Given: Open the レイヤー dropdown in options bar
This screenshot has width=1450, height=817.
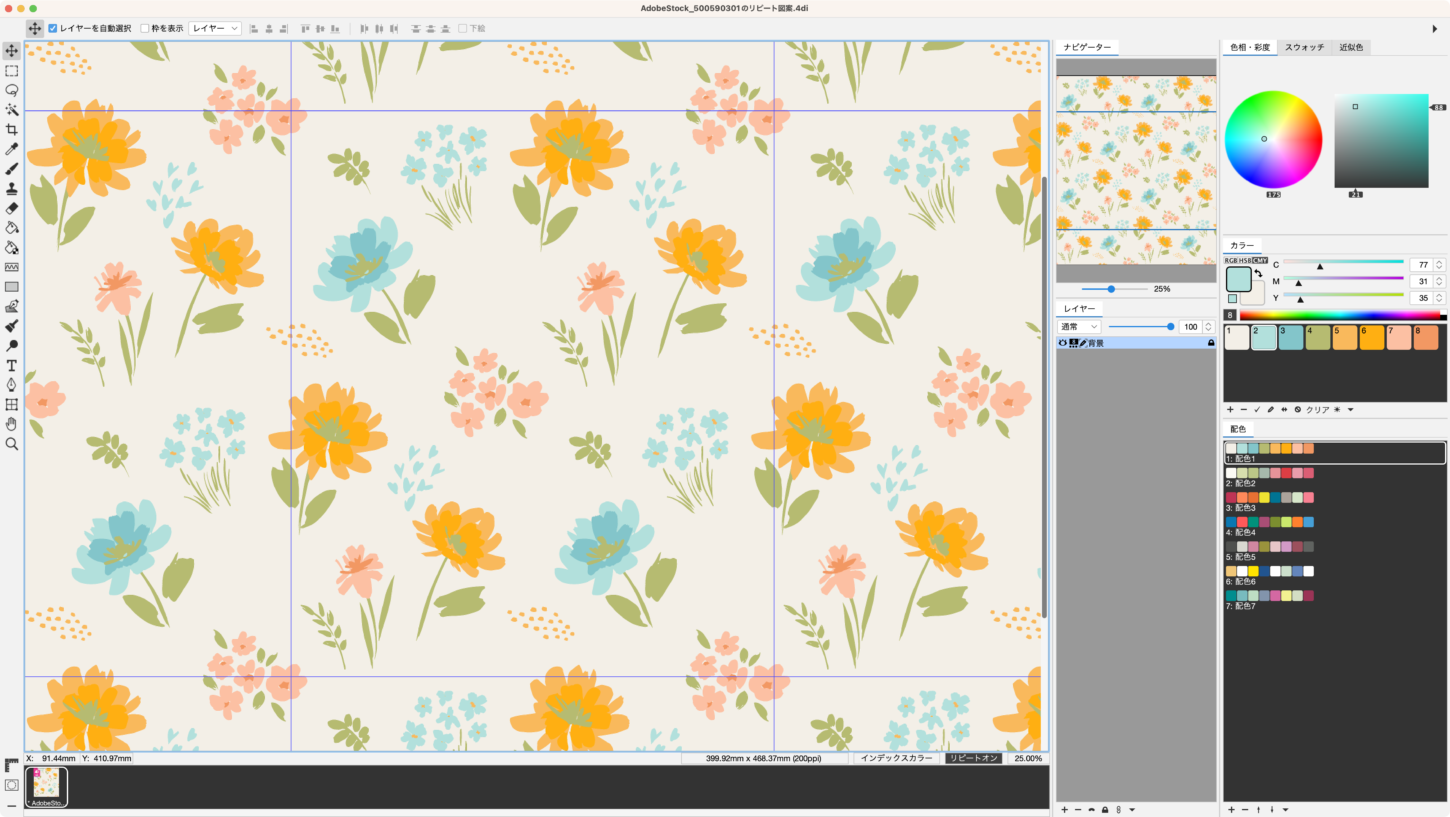Looking at the screenshot, I should (215, 28).
